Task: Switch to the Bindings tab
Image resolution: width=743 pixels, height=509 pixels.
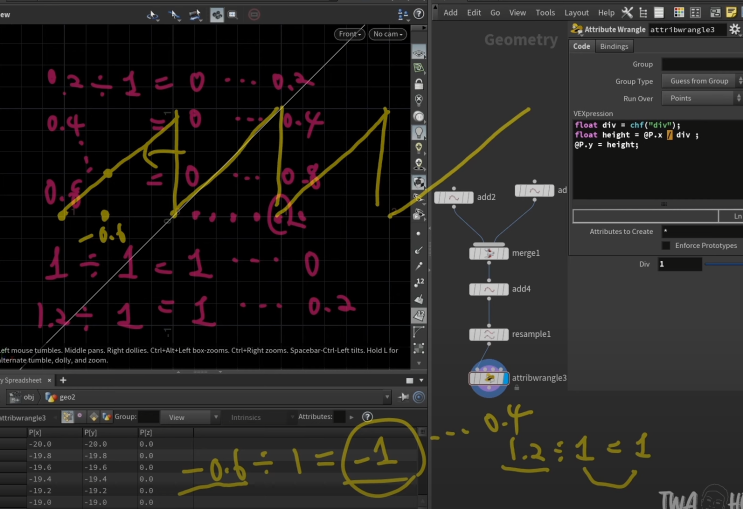Action: [614, 46]
